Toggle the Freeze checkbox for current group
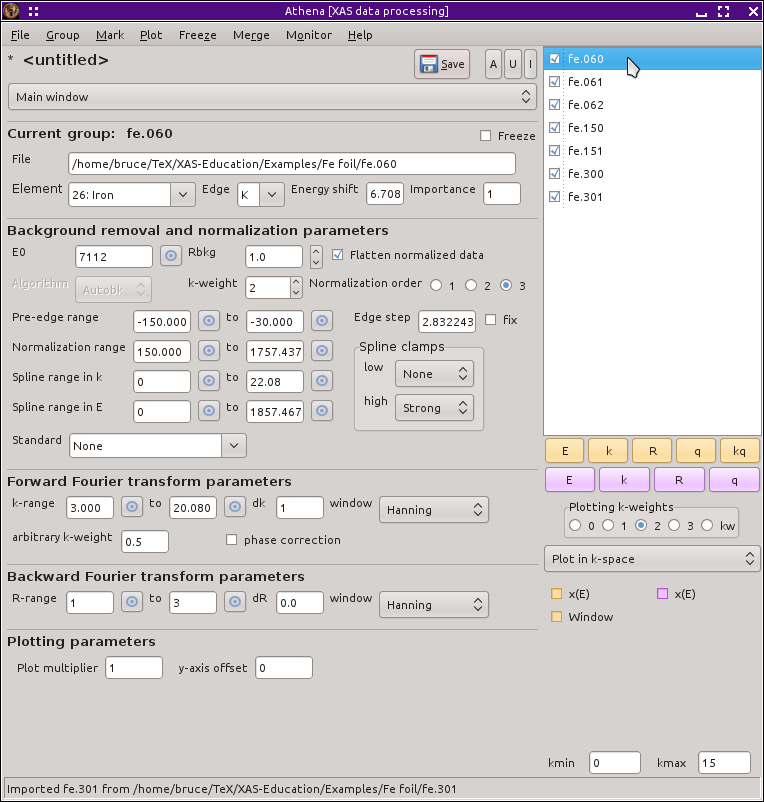Image resolution: width=764 pixels, height=802 pixels. point(486,136)
